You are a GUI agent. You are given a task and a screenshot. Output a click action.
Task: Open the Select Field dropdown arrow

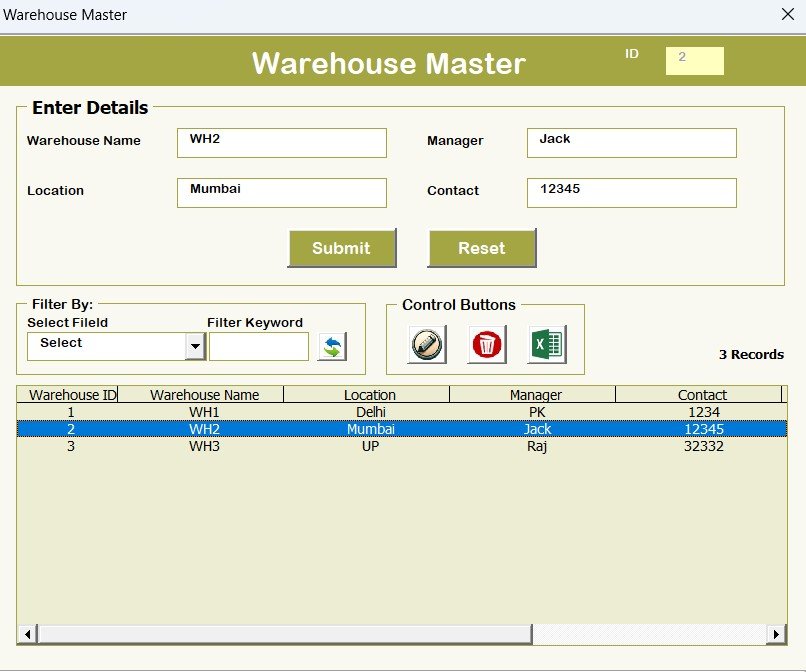195,347
